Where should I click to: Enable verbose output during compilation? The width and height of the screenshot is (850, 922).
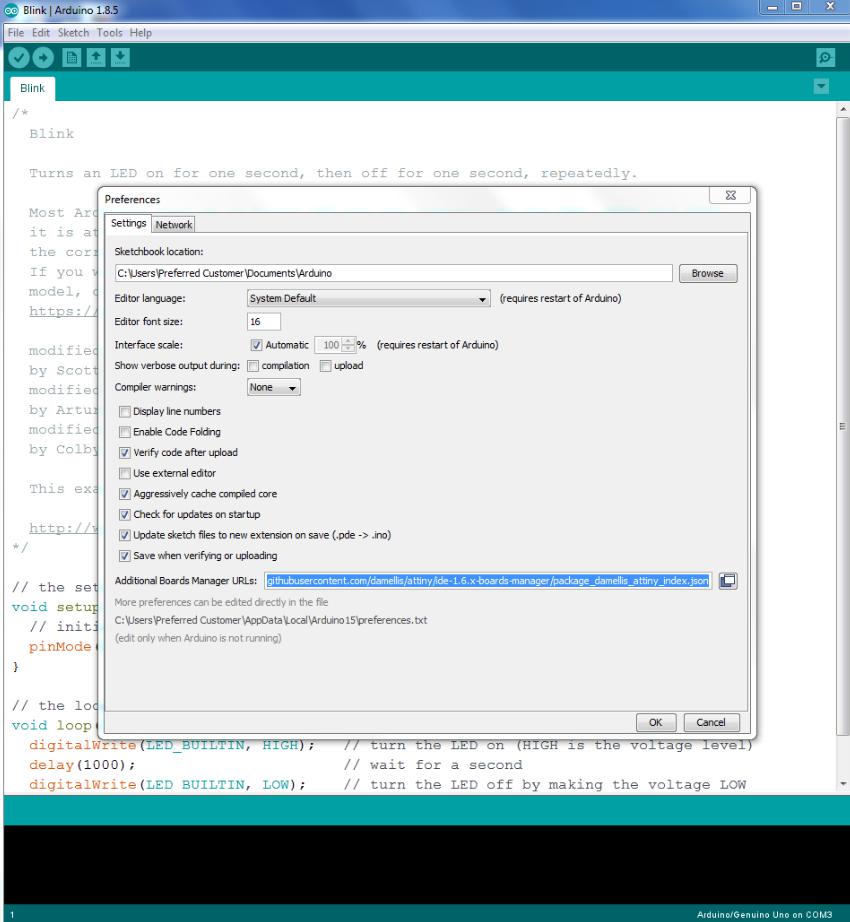coord(253,366)
